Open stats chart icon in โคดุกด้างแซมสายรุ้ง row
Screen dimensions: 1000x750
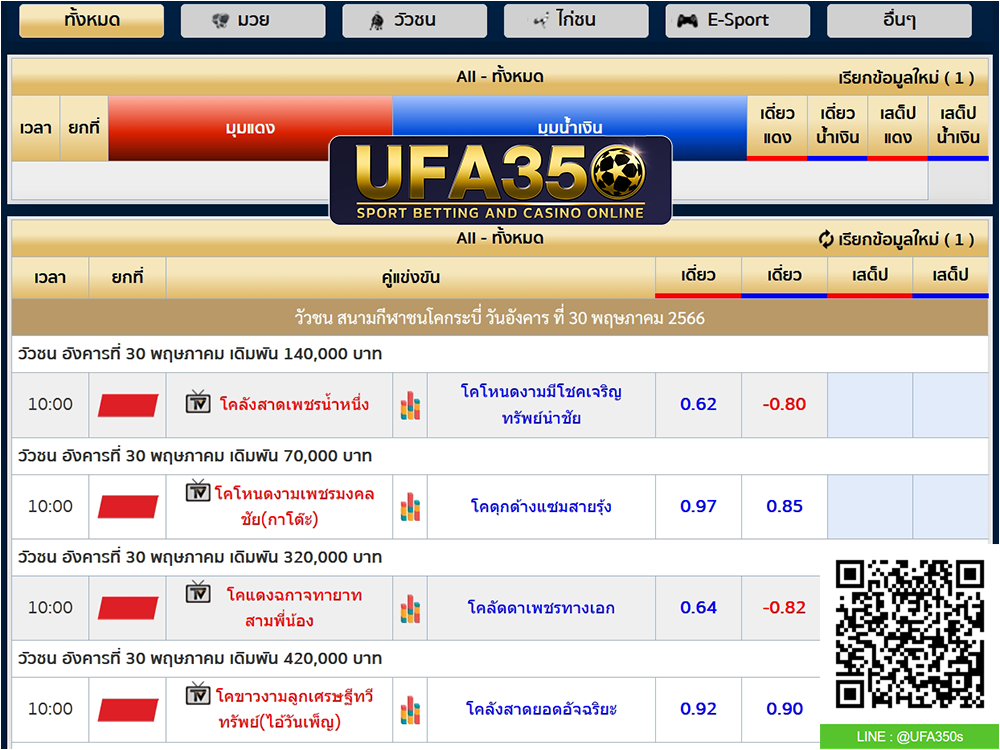coord(410,506)
